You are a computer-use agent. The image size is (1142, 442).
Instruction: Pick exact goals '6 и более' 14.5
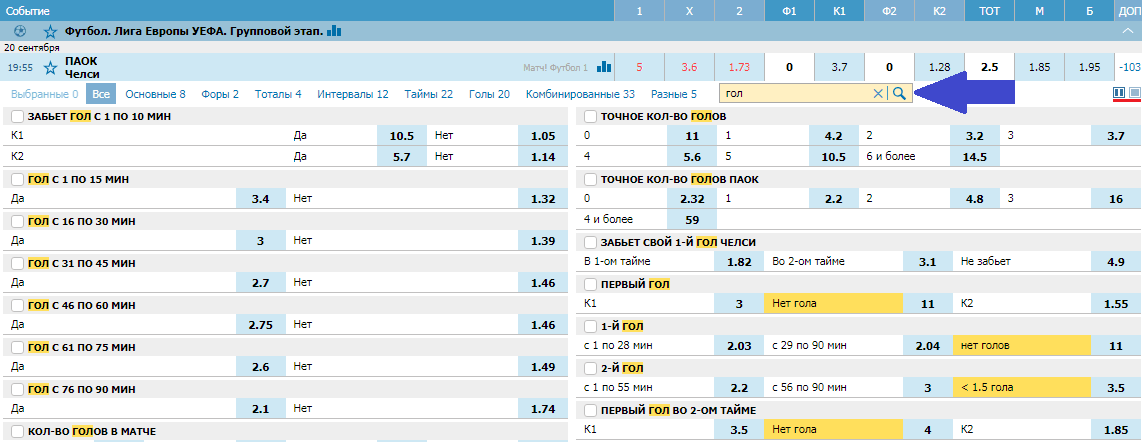pyautogui.click(x=974, y=156)
